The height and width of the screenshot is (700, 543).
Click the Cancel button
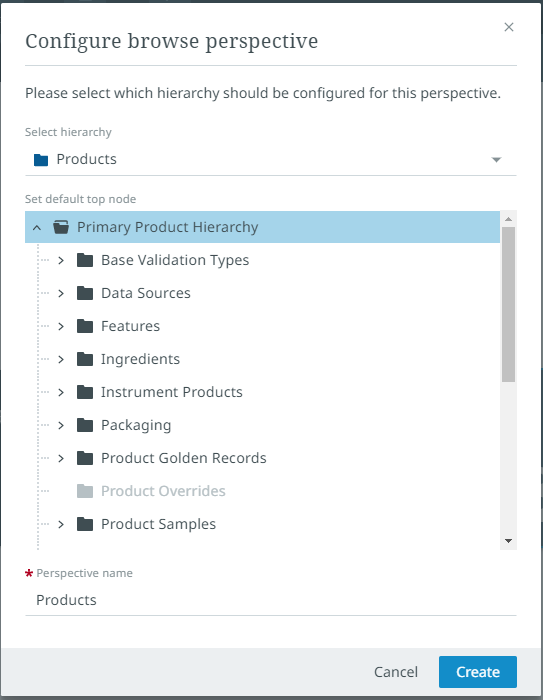point(396,671)
